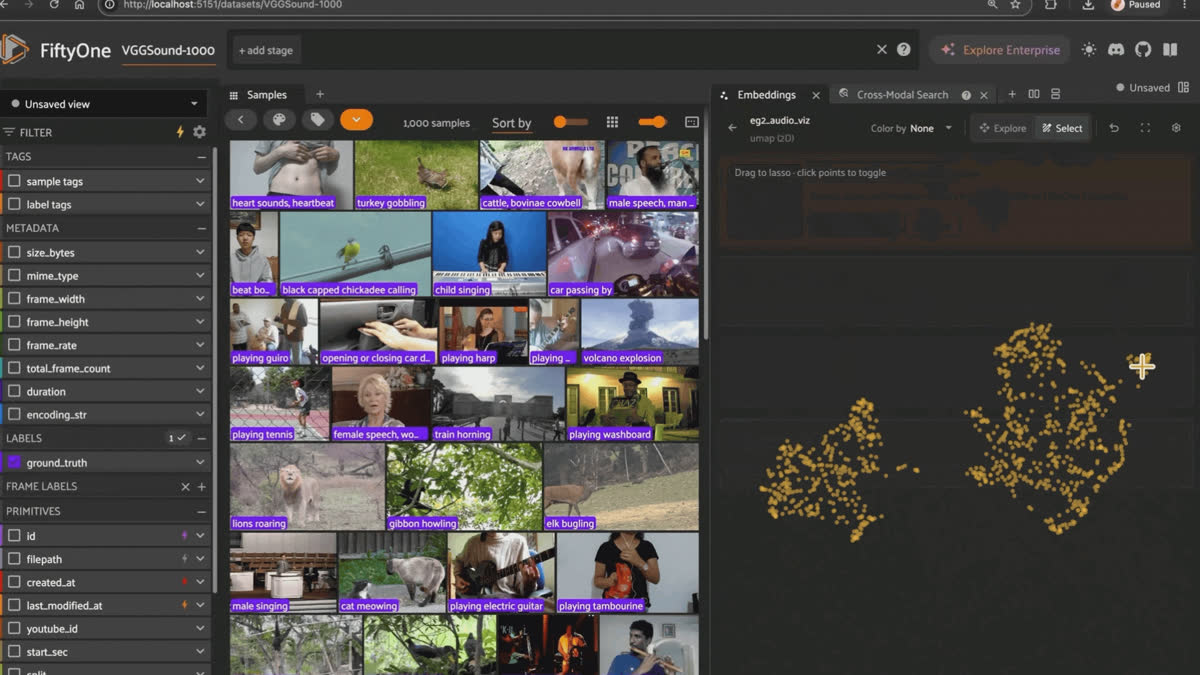The image size is (1200, 675).
Task: Switch embeddings plot to Explore mode
Action: [1002, 128]
